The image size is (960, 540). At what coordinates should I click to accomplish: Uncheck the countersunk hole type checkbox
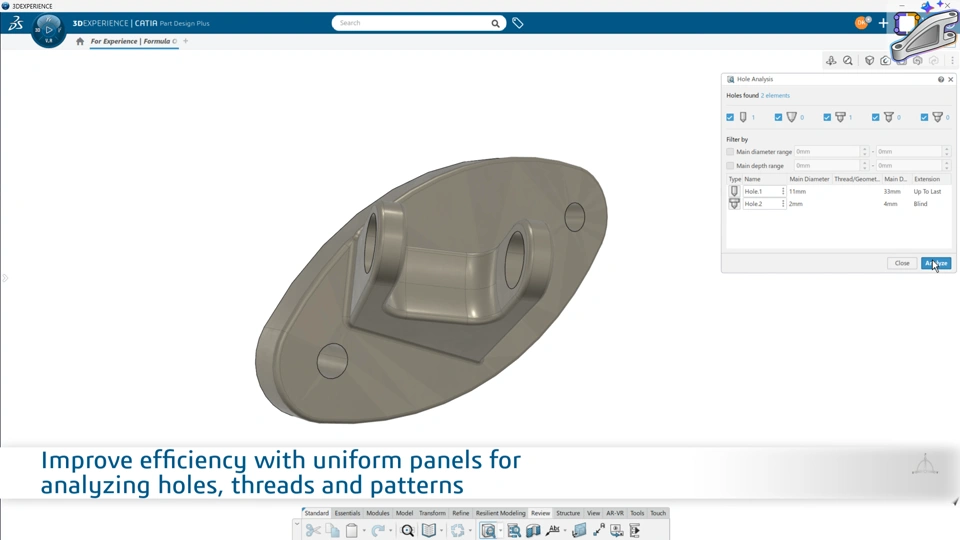click(876, 117)
